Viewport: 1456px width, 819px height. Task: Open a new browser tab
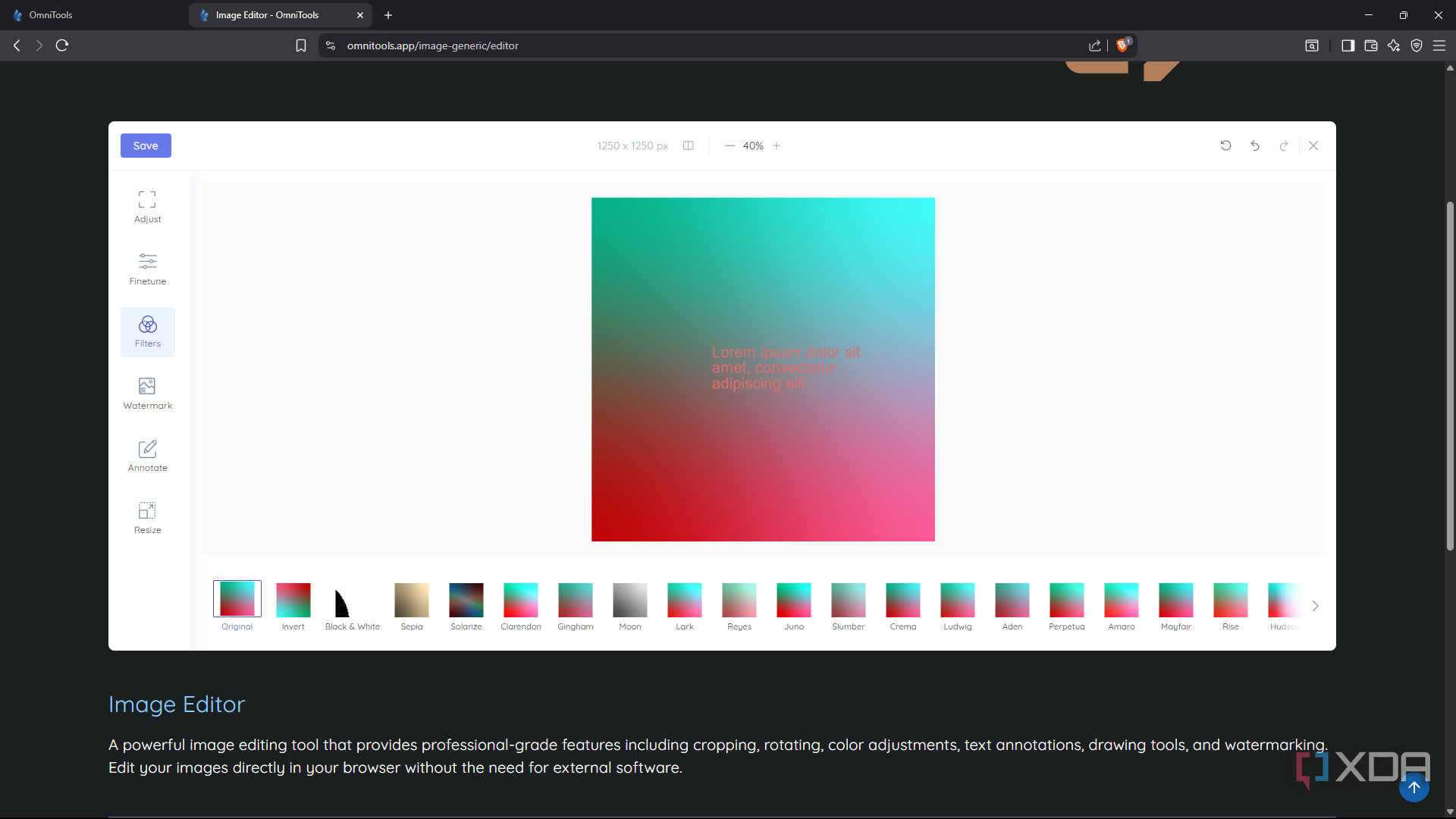click(x=388, y=15)
